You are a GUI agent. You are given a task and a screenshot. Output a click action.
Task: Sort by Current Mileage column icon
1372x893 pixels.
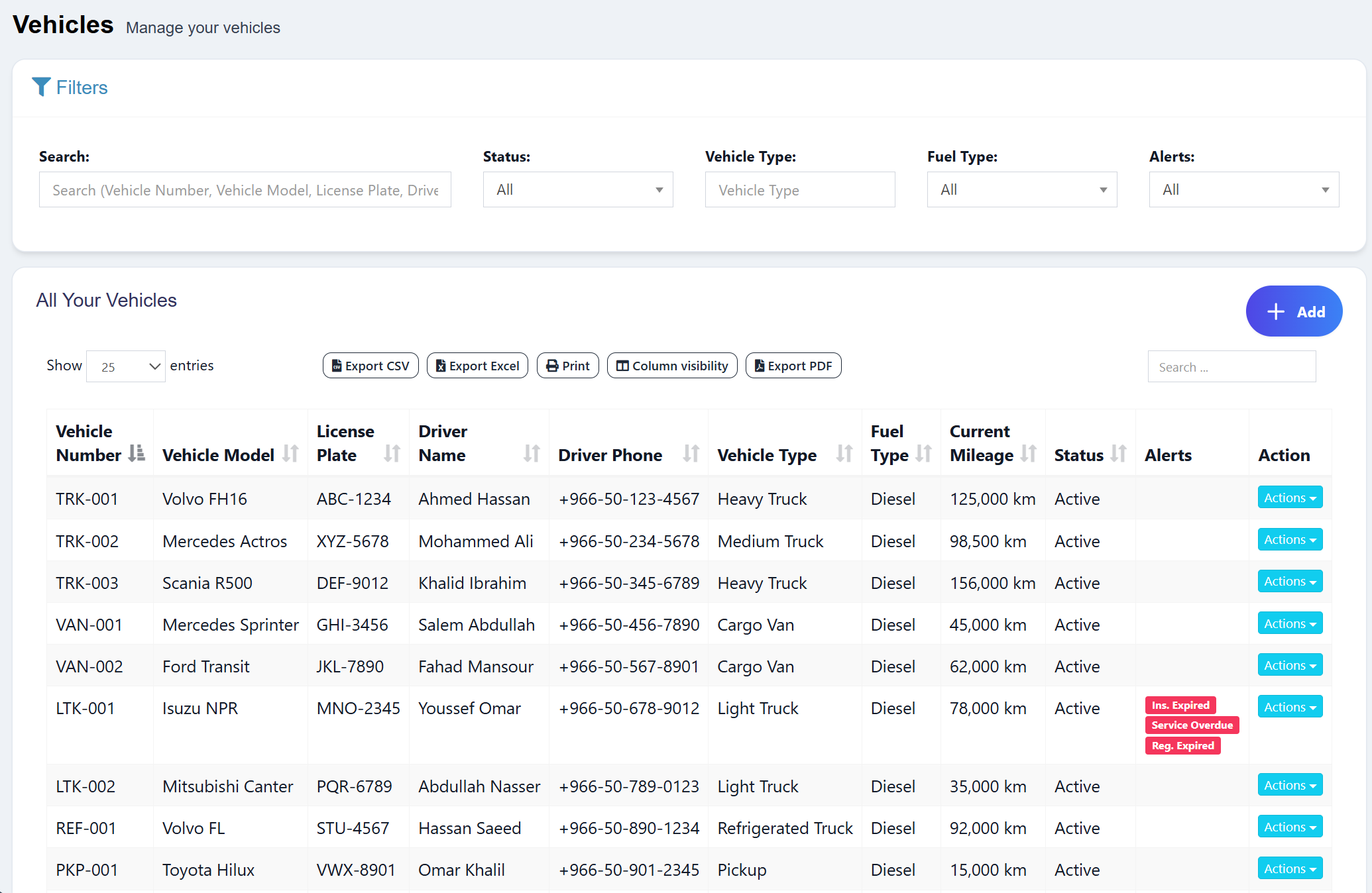(1028, 454)
